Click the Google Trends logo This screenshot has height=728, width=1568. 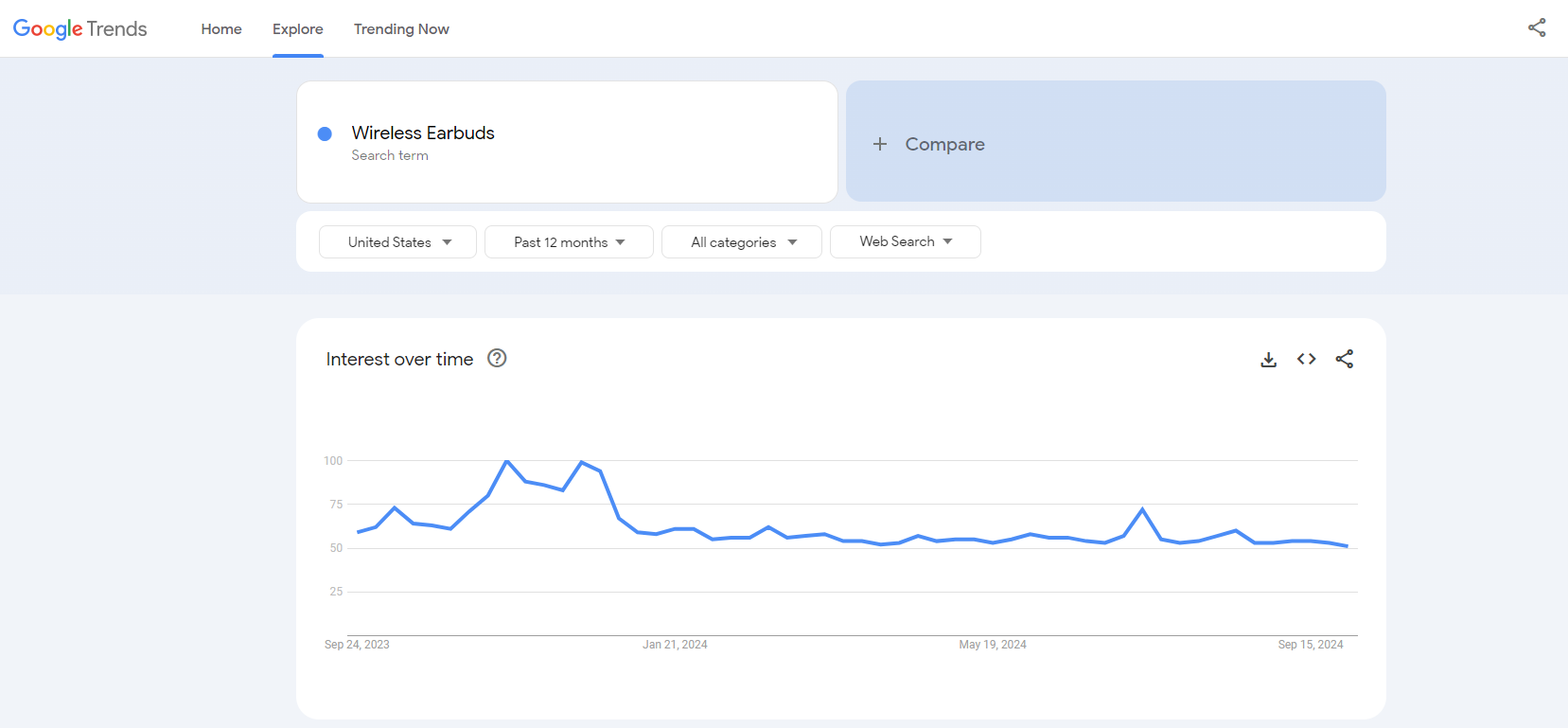pyautogui.click(x=80, y=29)
